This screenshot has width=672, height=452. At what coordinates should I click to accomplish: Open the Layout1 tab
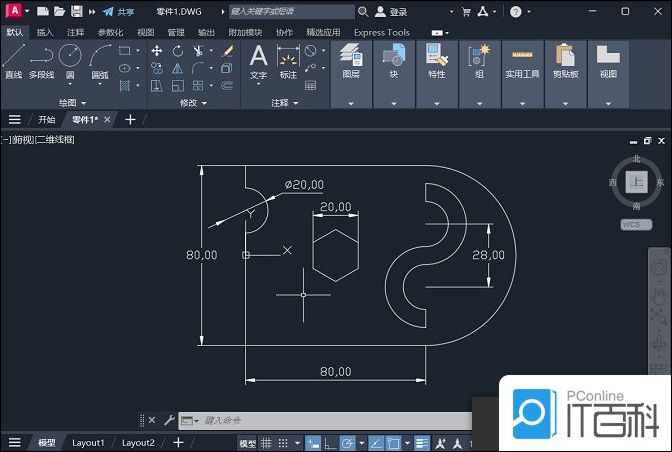coord(88,443)
